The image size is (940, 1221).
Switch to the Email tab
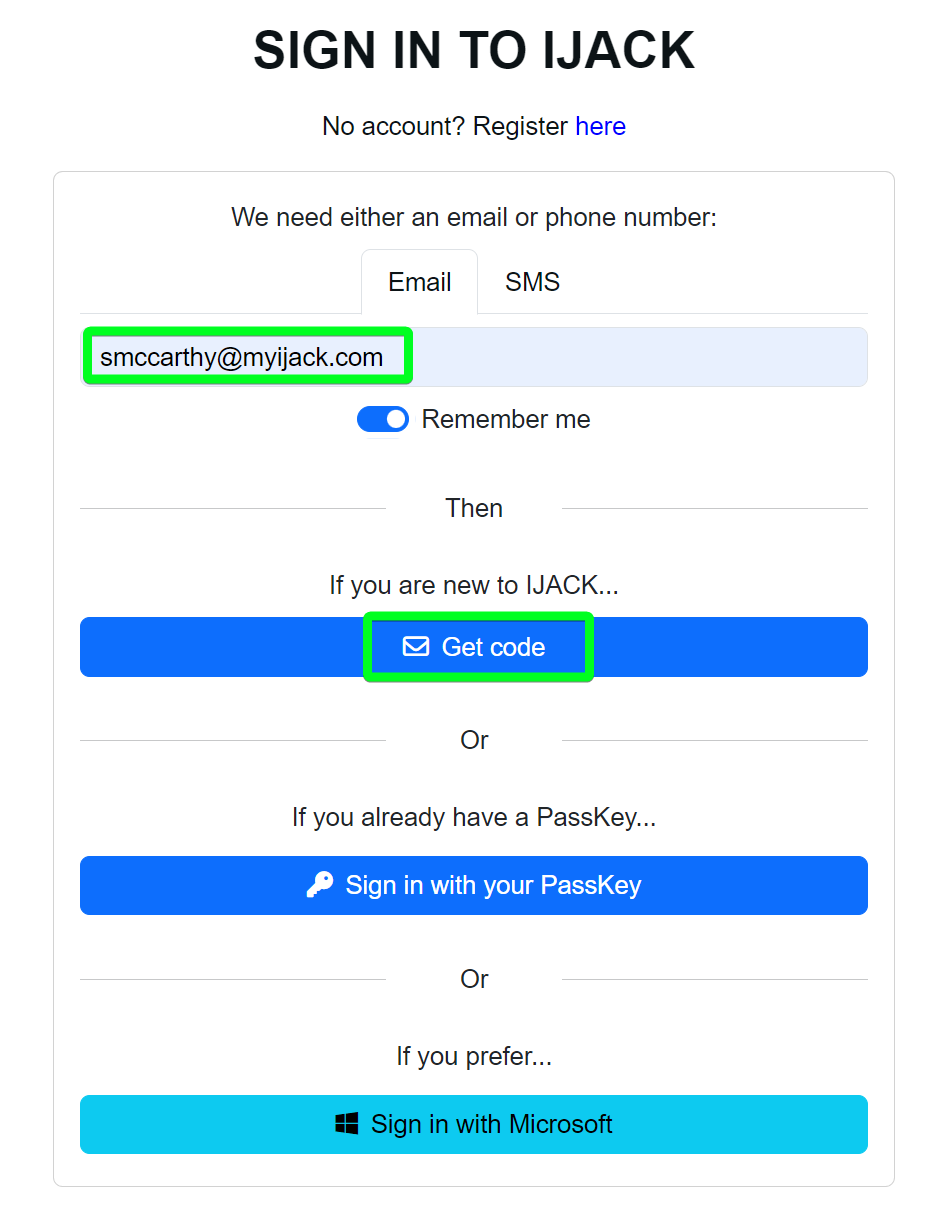(419, 282)
